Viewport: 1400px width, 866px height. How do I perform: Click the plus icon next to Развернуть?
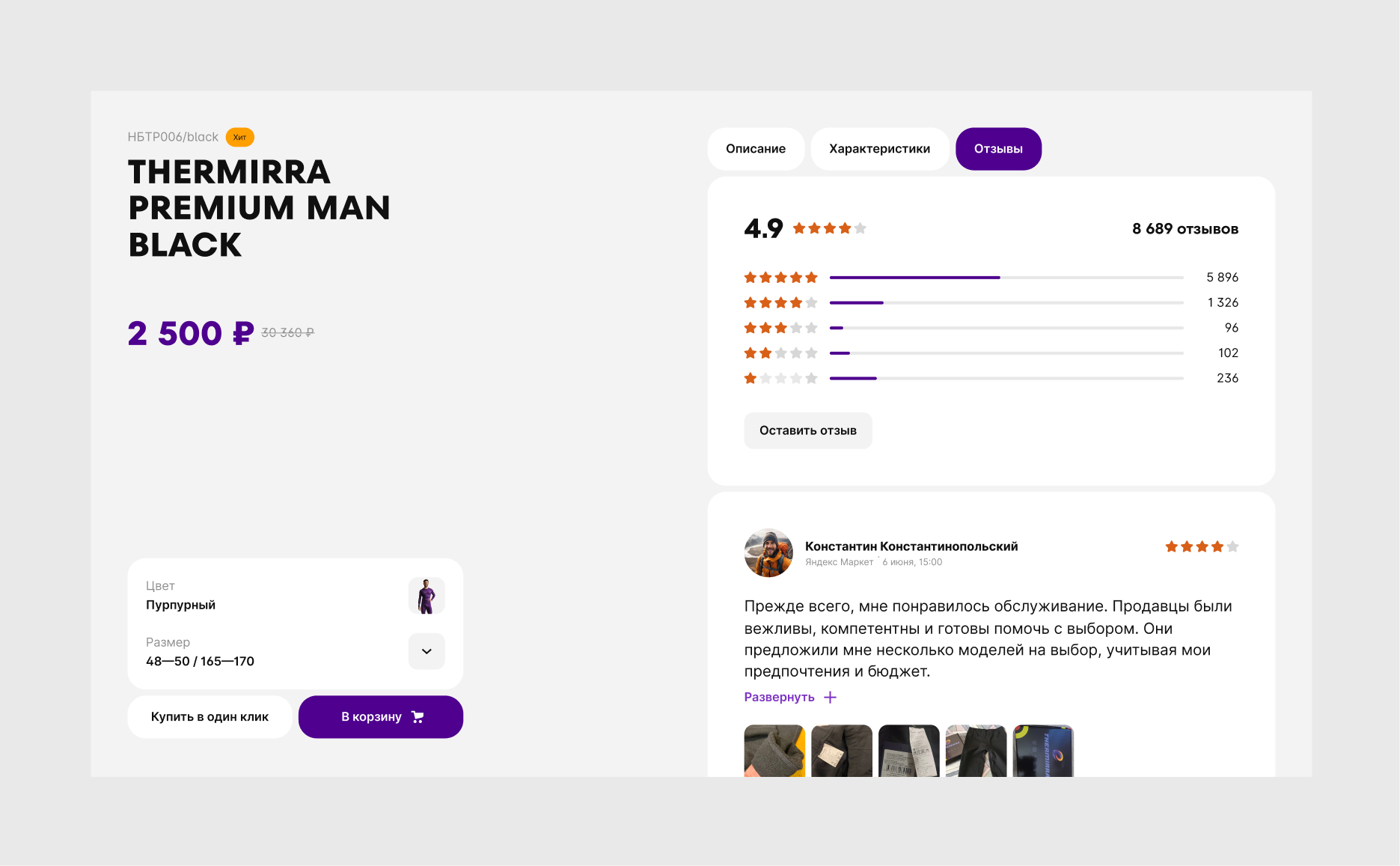830,697
